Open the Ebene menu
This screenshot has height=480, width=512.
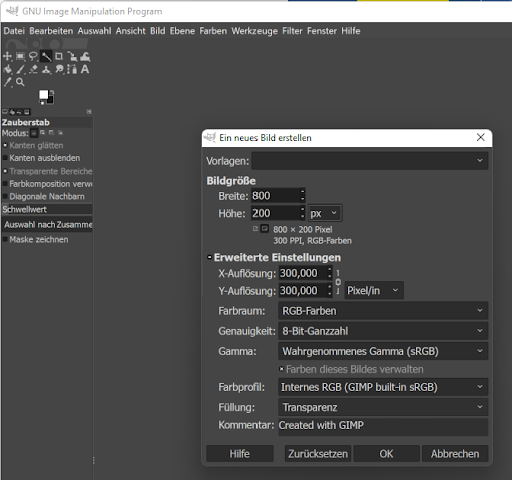coord(182,31)
